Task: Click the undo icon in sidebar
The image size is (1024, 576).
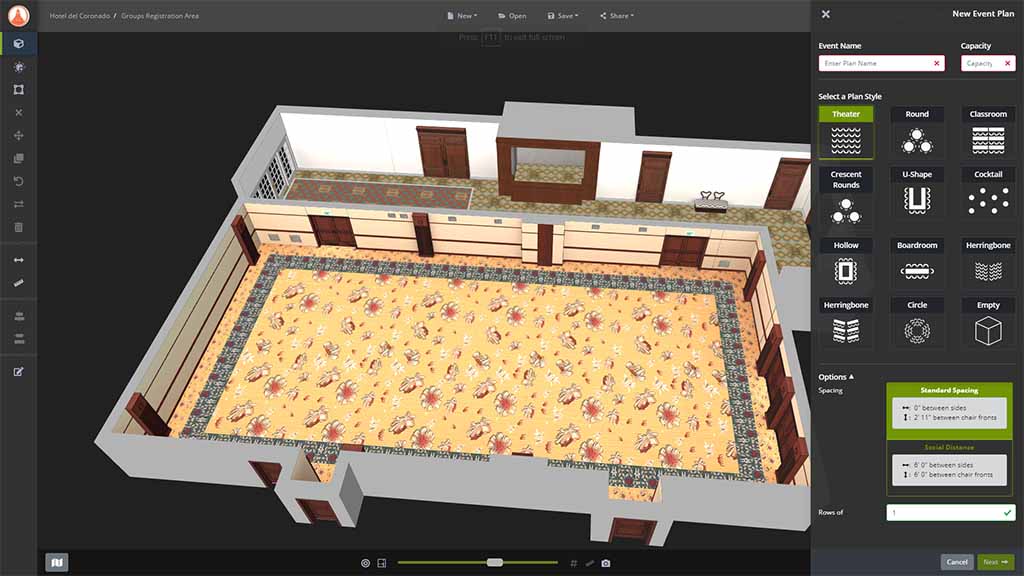Action: pos(20,181)
